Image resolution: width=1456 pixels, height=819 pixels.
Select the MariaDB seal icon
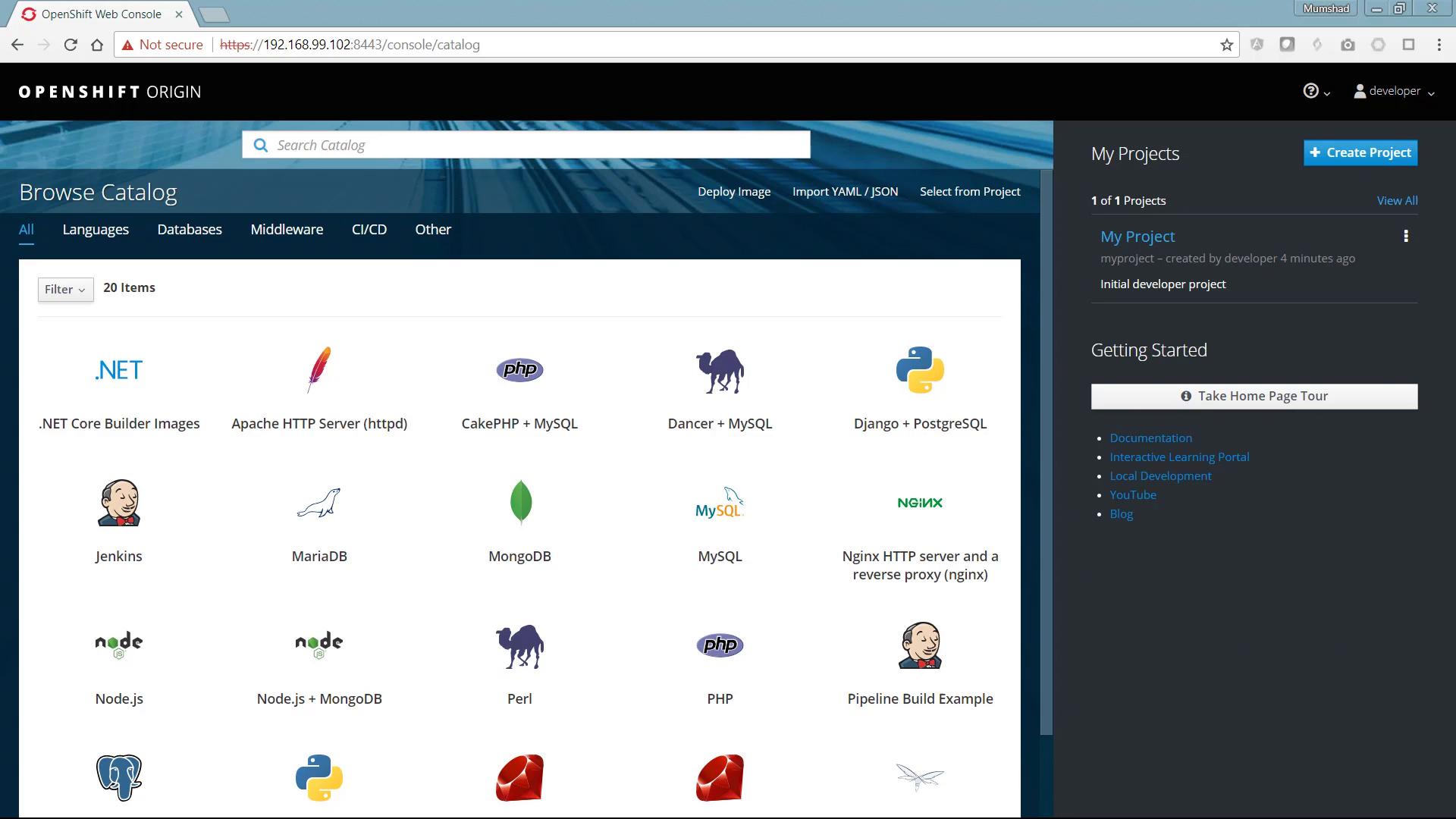click(x=319, y=502)
